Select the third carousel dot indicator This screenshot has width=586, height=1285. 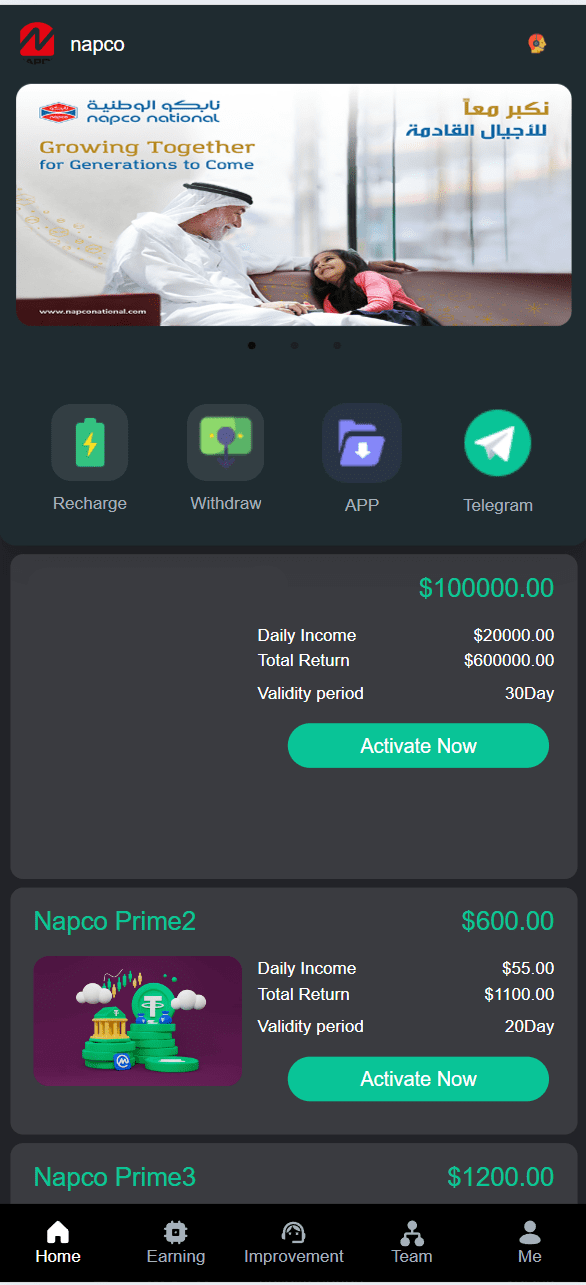pos(337,345)
